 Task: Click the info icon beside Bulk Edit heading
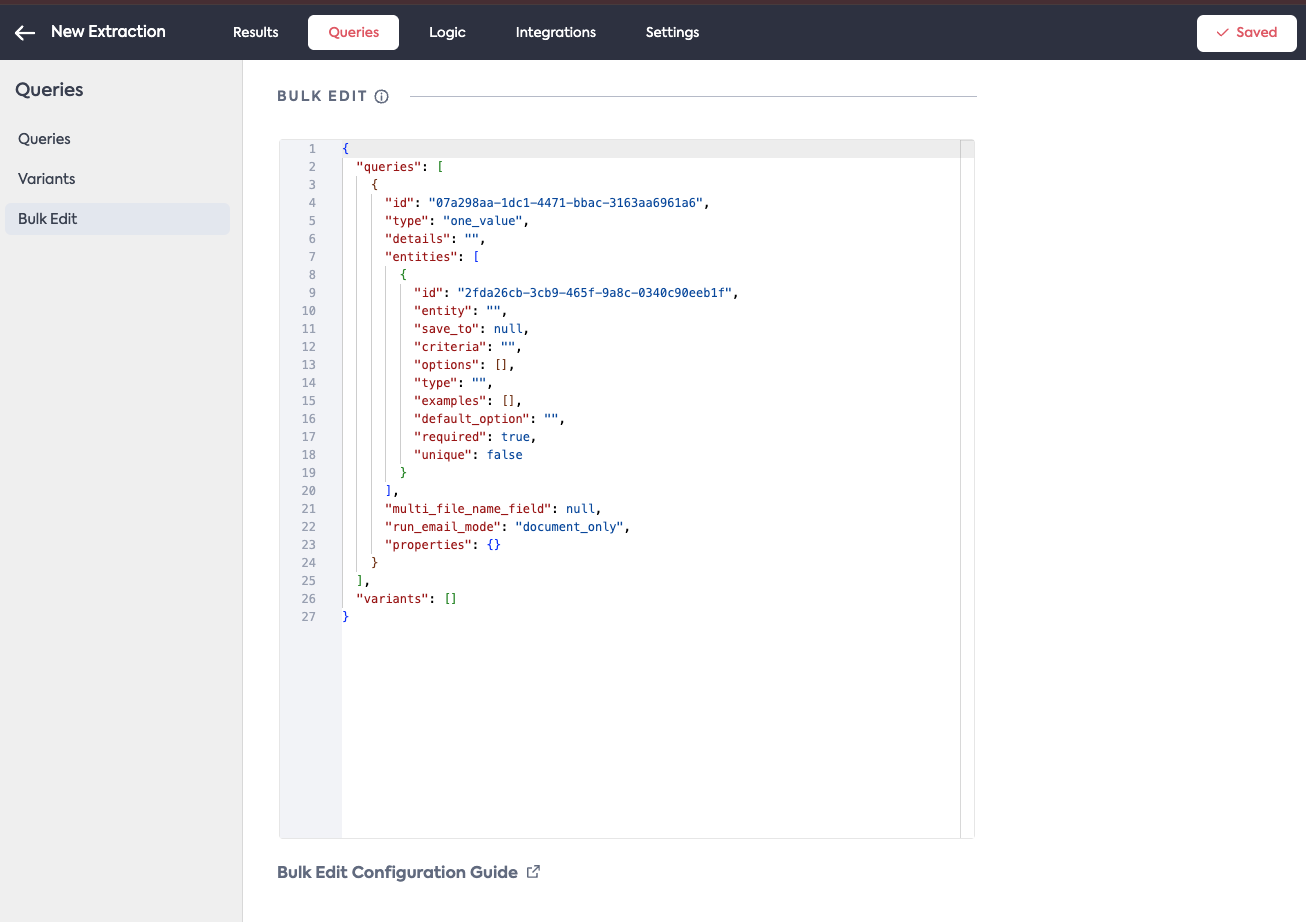381,97
